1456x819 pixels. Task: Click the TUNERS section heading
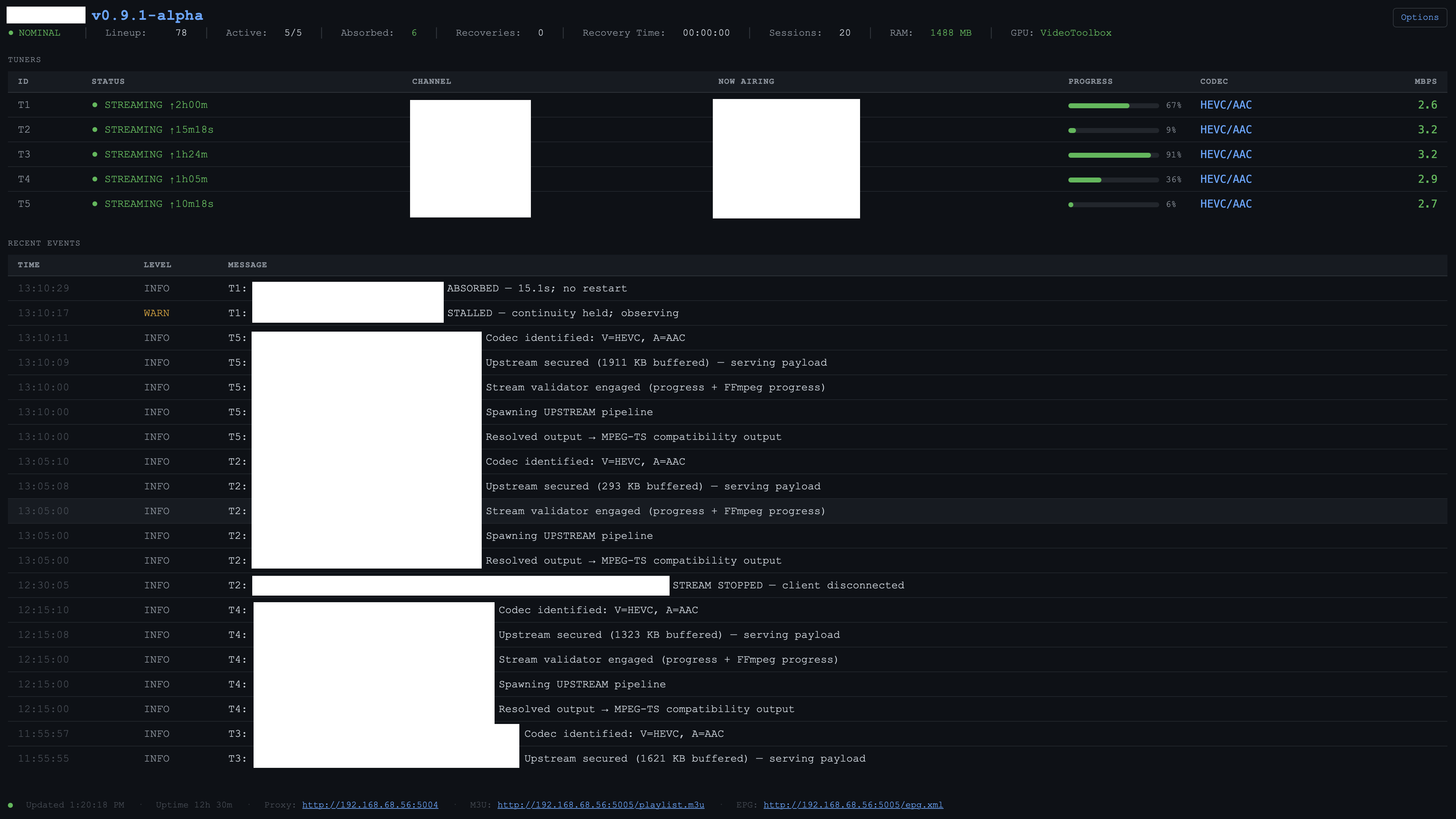click(24, 60)
